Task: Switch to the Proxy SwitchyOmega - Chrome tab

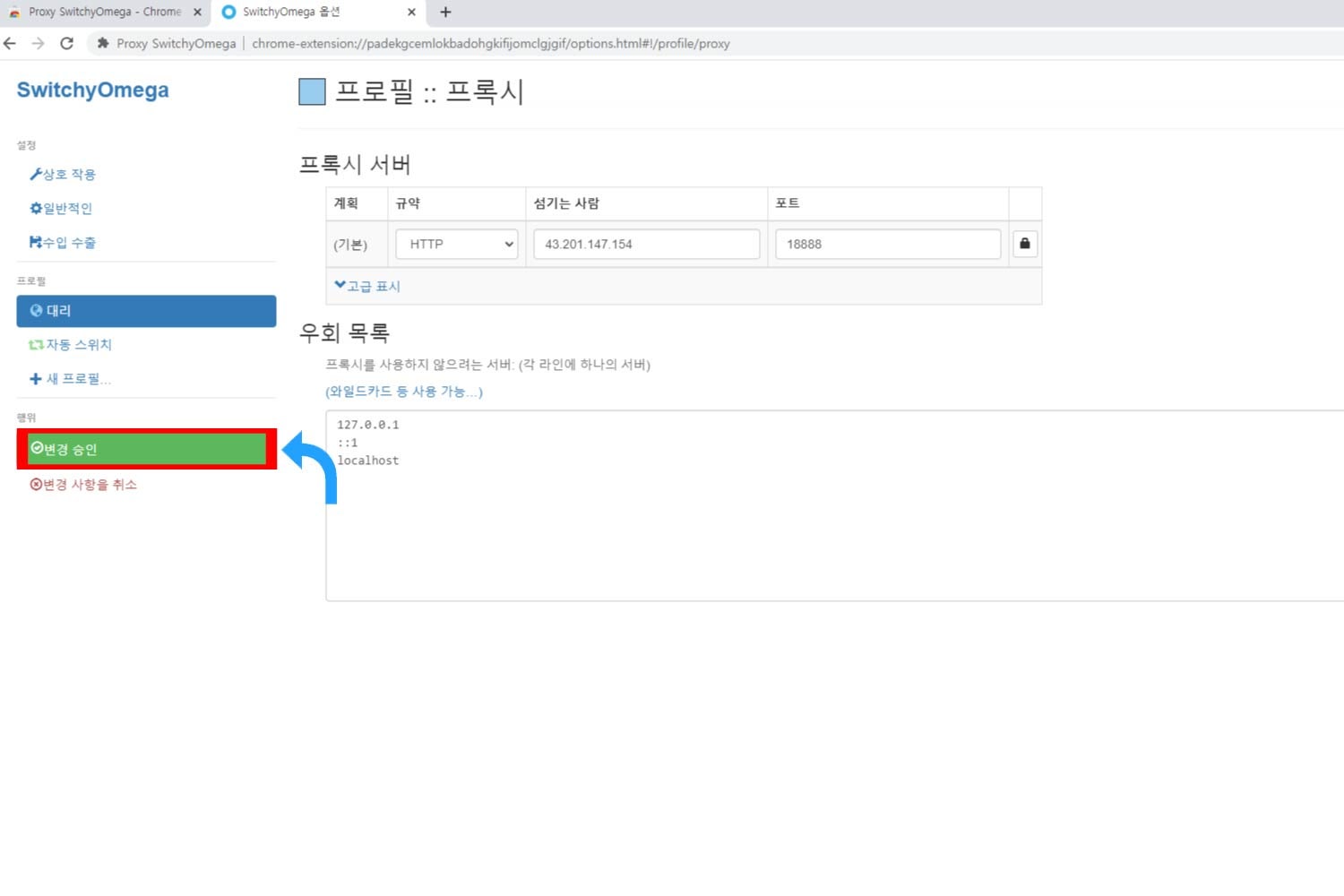Action: (x=99, y=13)
